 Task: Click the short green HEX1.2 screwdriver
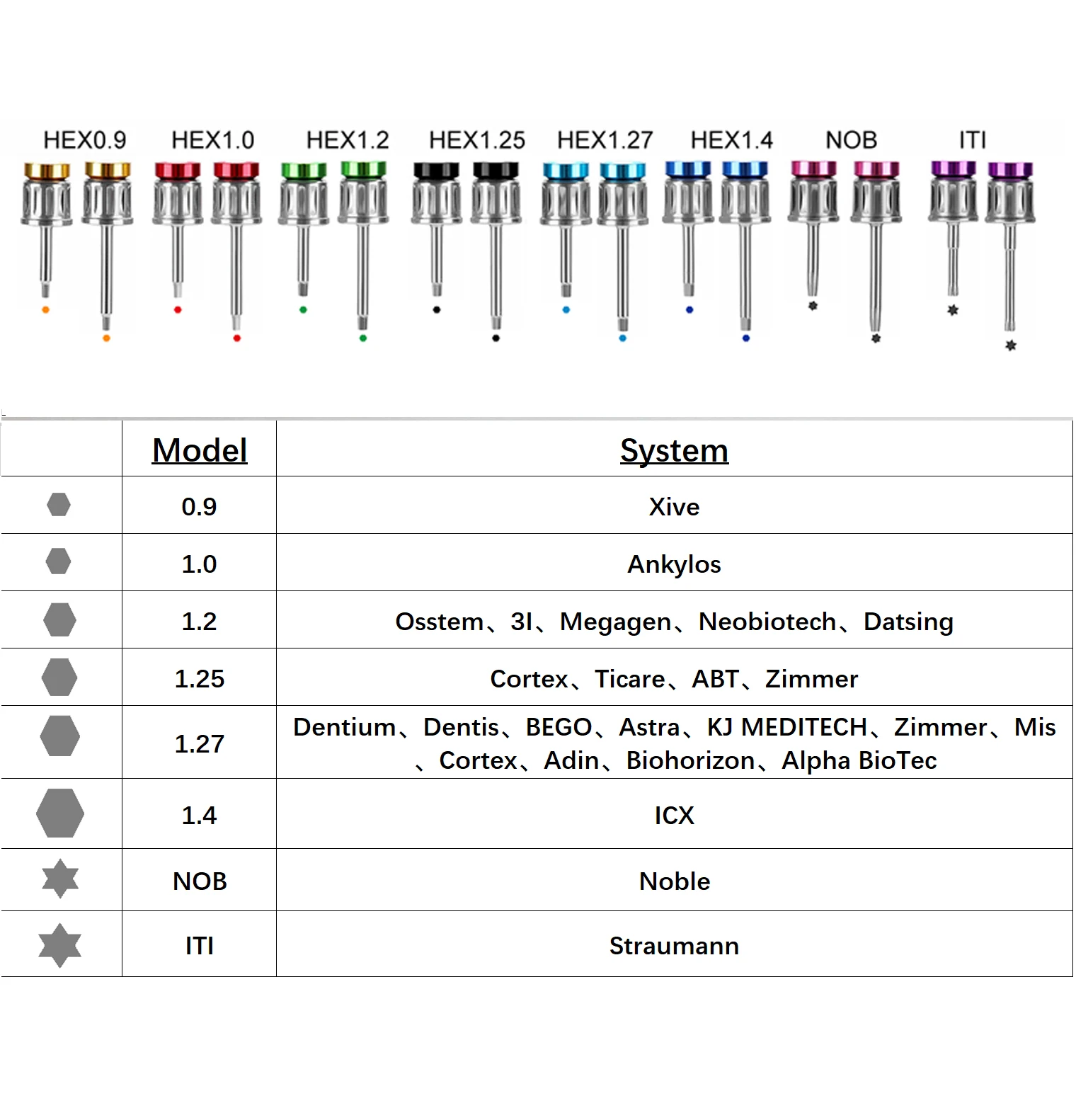(x=303, y=230)
